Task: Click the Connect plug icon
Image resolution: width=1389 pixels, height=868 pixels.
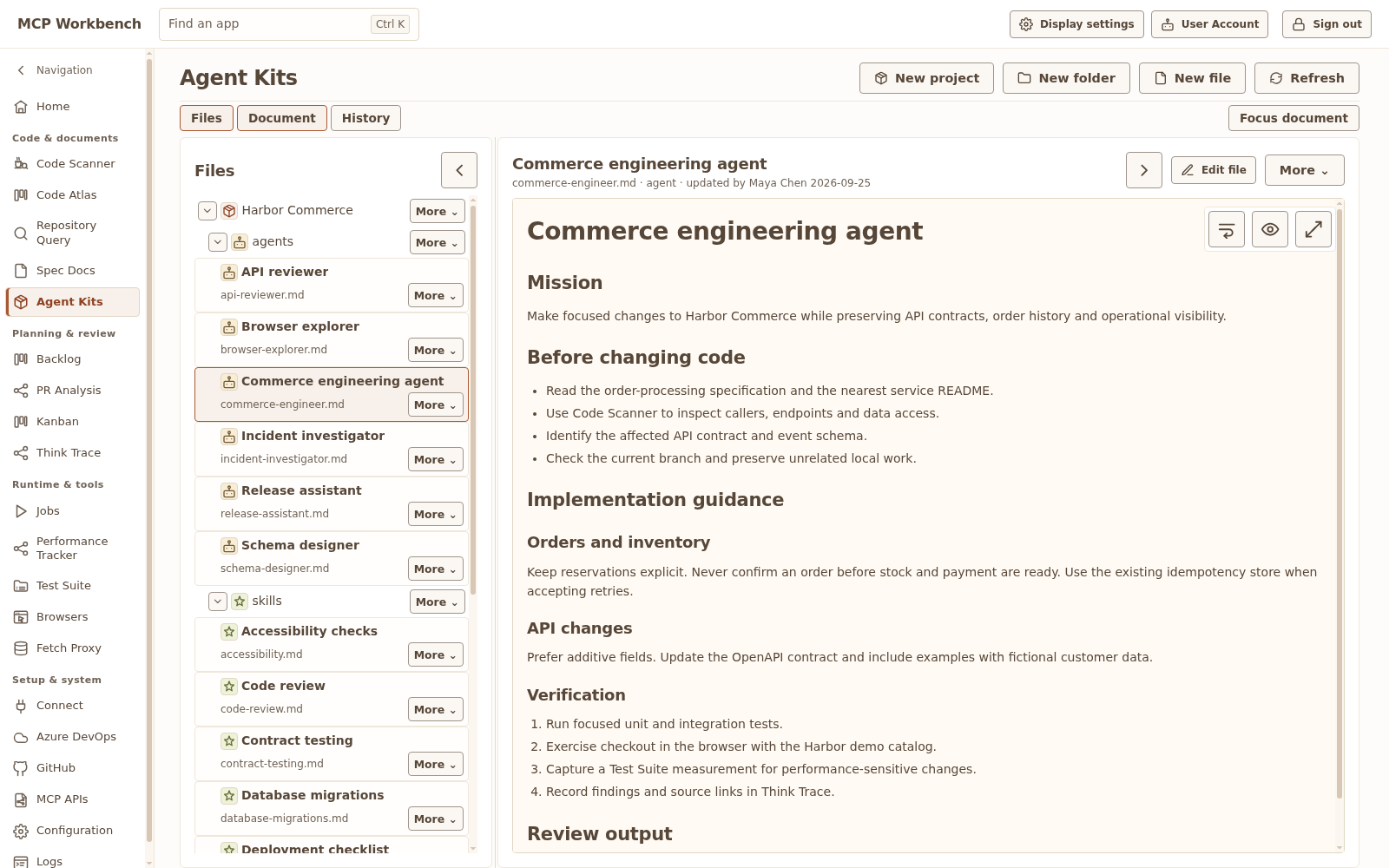Action: pos(21,706)
